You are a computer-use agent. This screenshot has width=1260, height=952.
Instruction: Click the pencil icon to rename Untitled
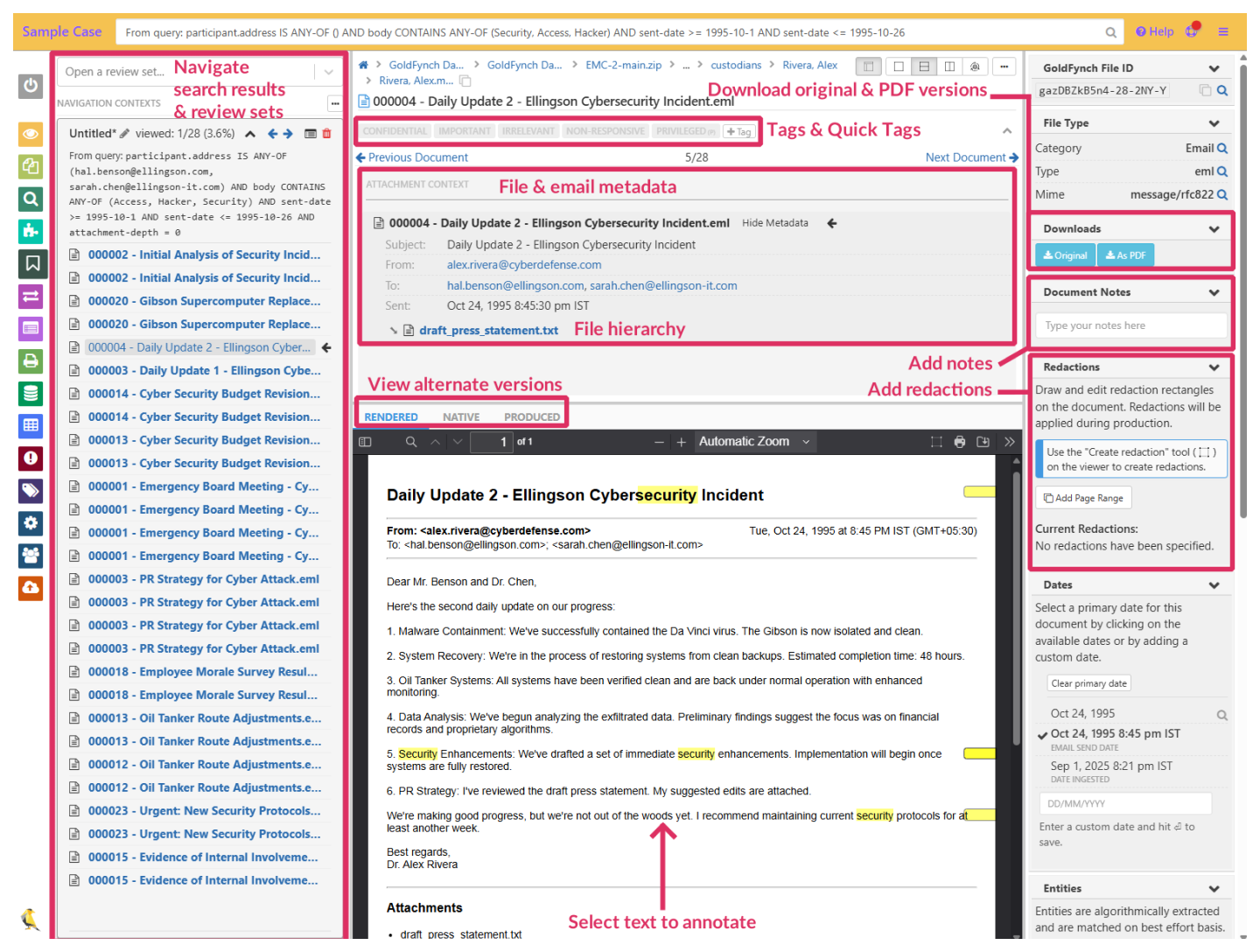tap(125, 134)
